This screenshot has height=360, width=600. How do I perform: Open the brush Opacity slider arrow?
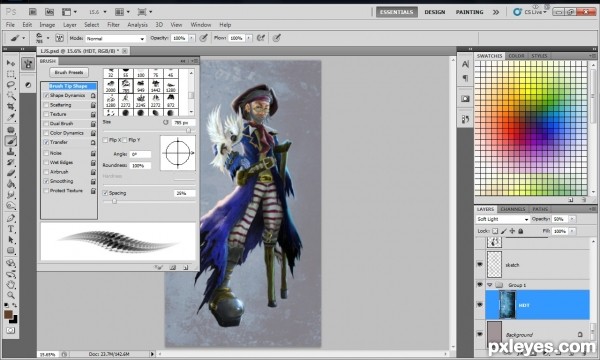tap(192, 38)
